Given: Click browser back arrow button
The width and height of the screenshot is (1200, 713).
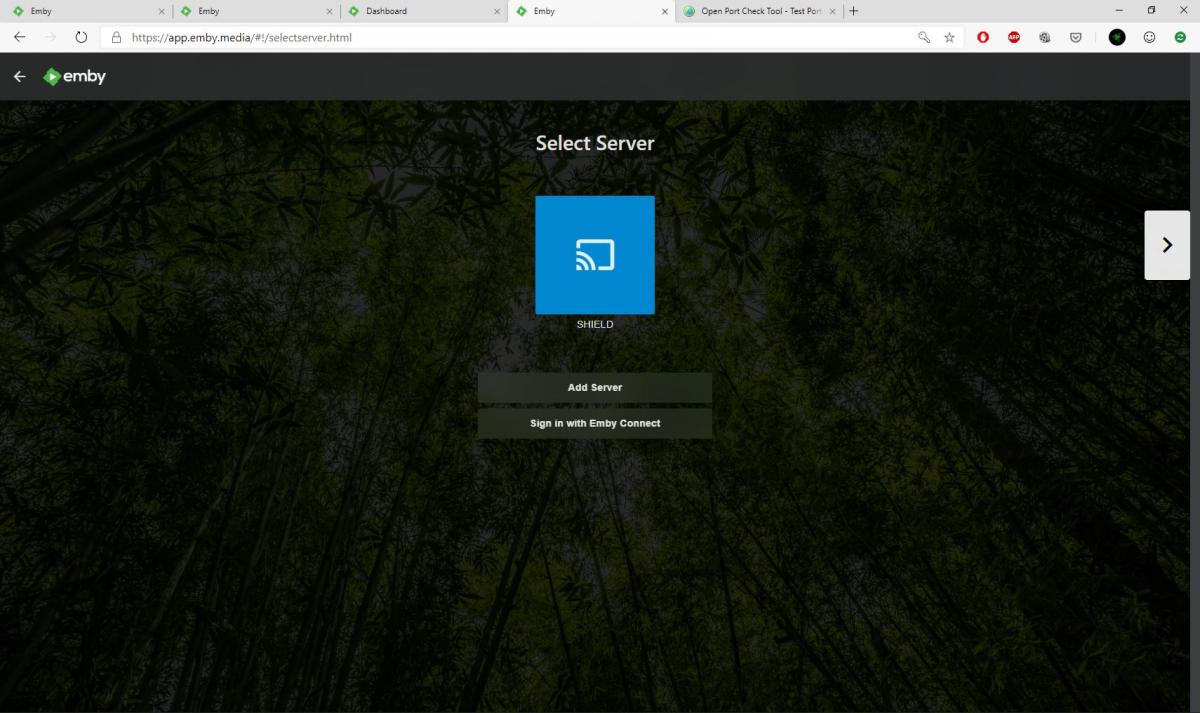Looking at the screenshot, I should point(20,38).
